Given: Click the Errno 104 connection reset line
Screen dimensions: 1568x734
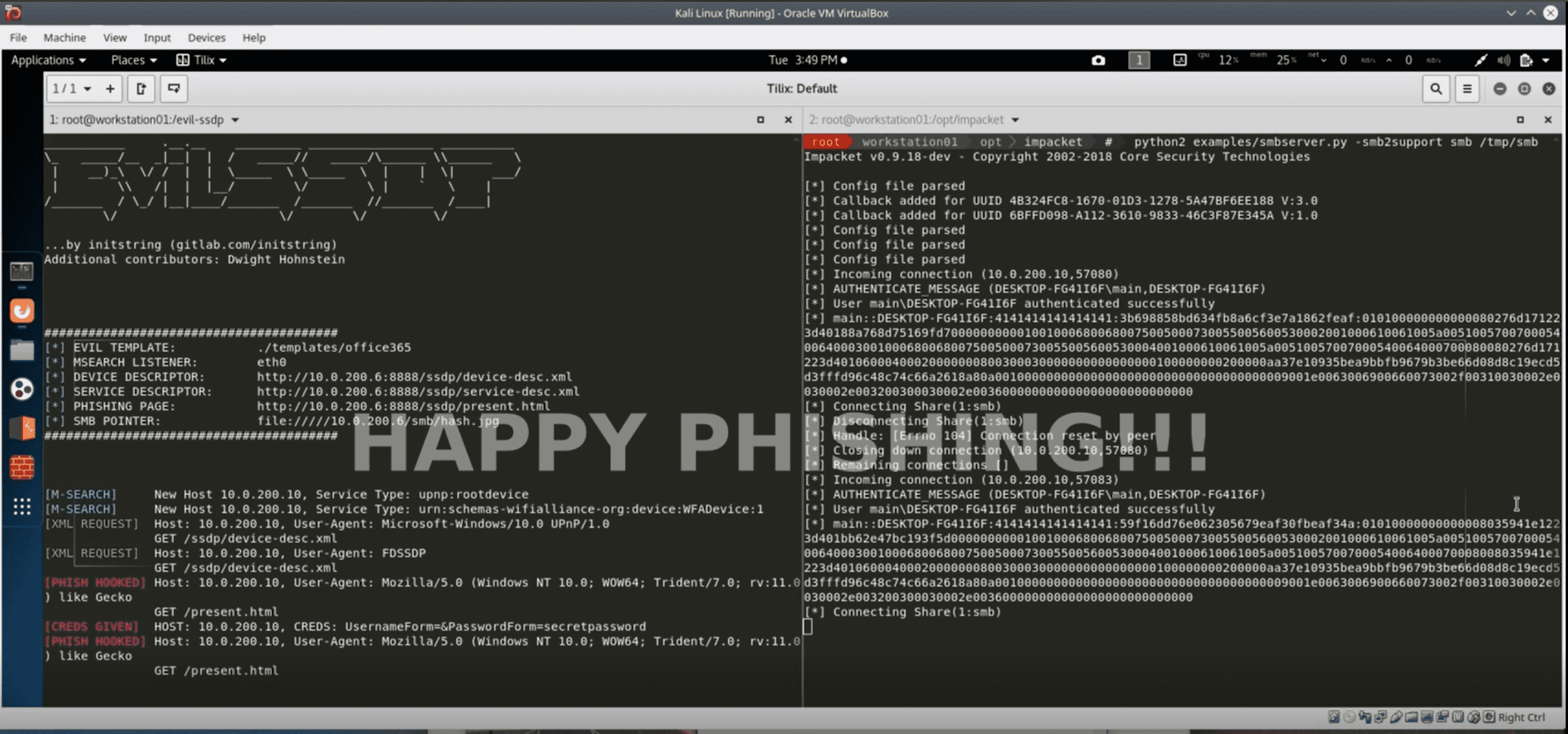Looking at the screenshot, I should (980, 436).
